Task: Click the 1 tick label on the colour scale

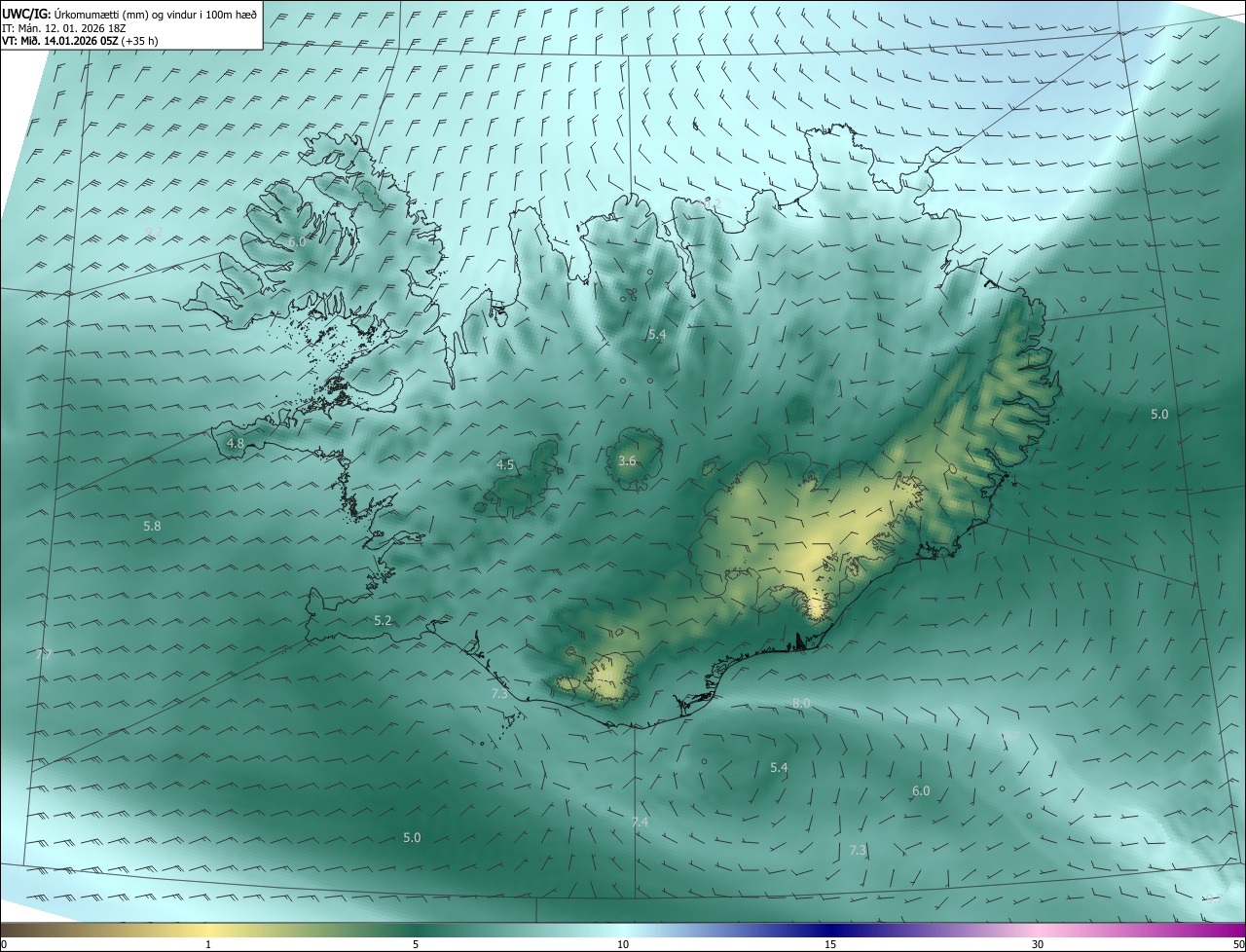Action: coord(208,944)
